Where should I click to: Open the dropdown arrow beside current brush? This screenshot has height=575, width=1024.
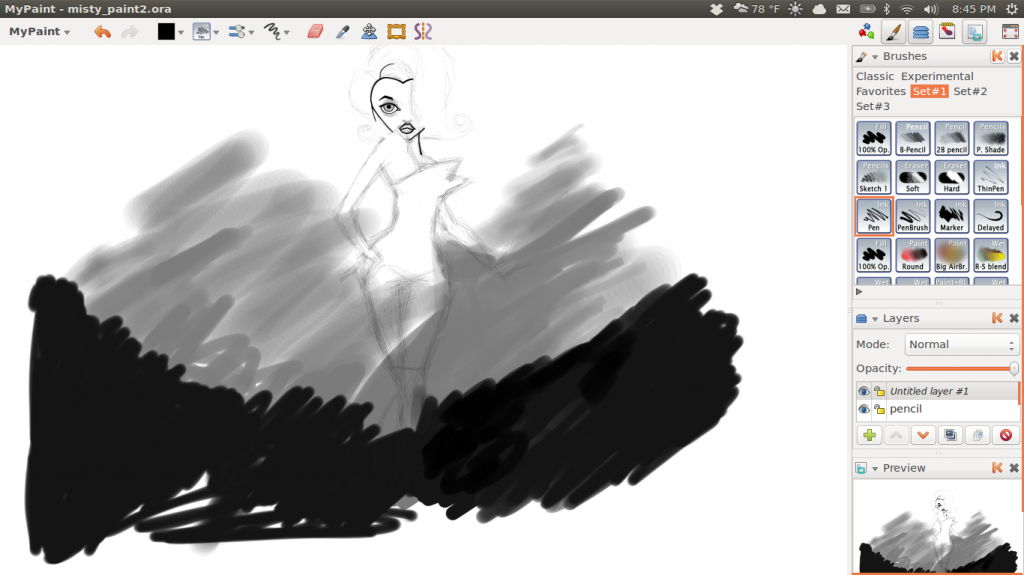(x=216, y=32)
